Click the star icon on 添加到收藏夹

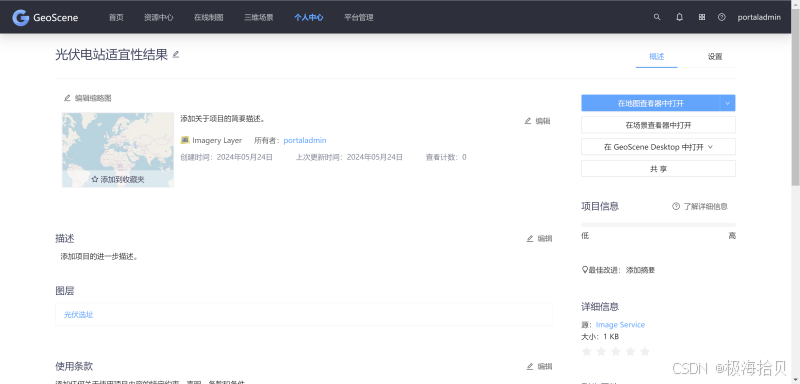coord(94,180)
